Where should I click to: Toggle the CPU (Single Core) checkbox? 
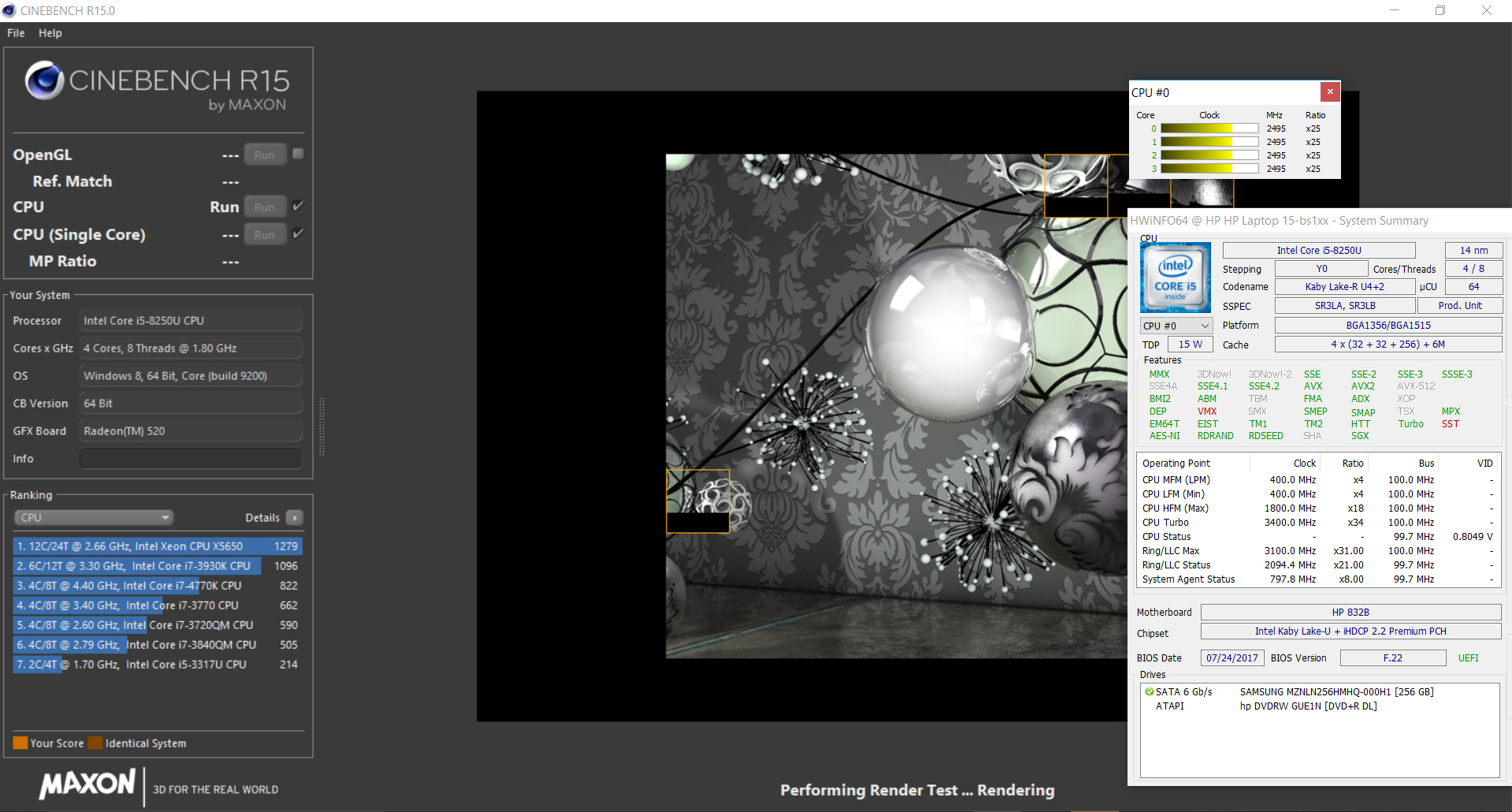click(x=298, y=233)
